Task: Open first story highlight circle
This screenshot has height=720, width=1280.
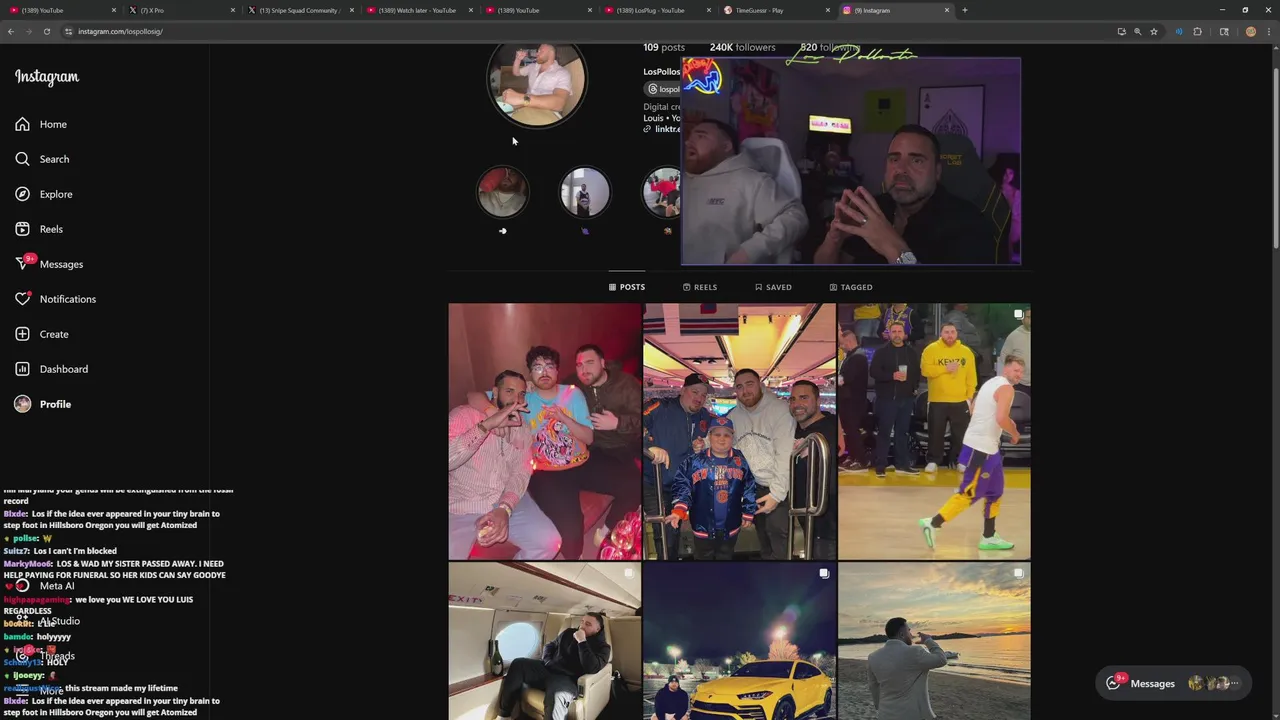Action: [503, 192]
